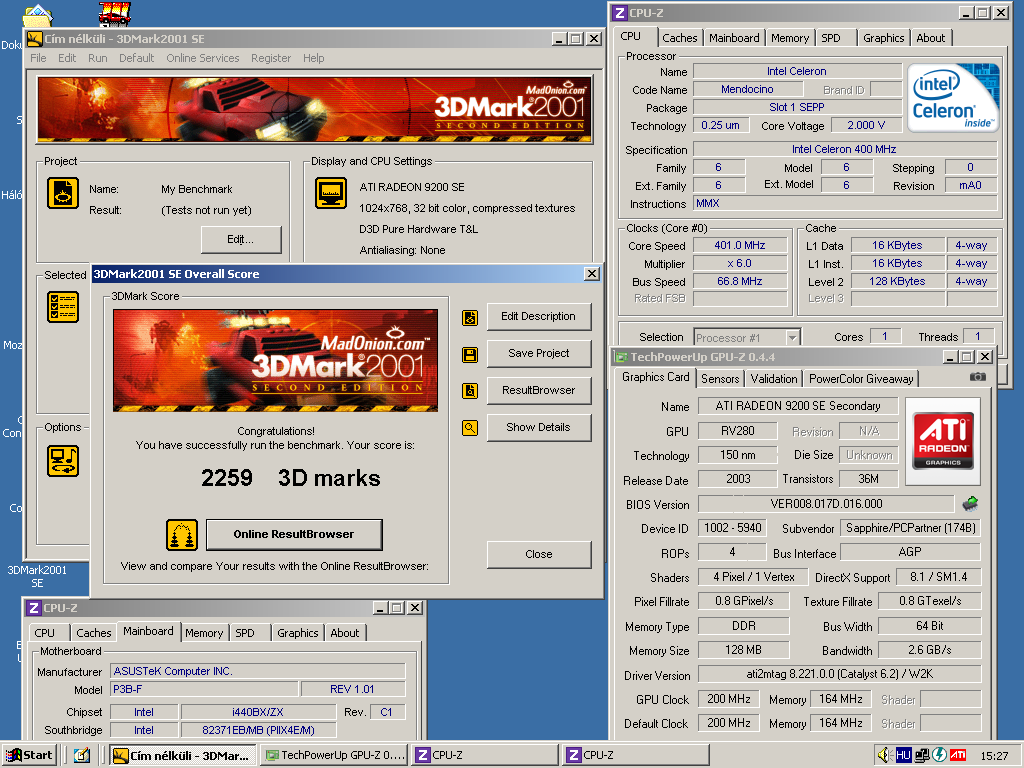Click the Memory Size 128 MB value

coord(743,650)
